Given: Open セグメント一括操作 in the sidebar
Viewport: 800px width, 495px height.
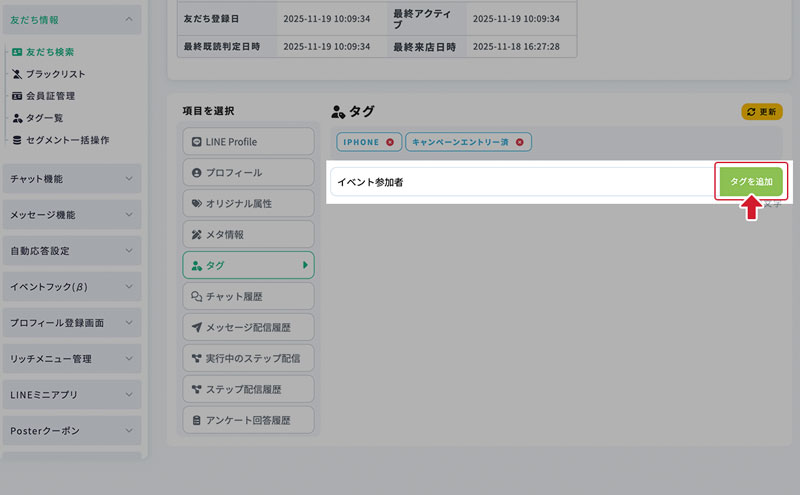Looking at the screenshot, I should click(66, 140).
